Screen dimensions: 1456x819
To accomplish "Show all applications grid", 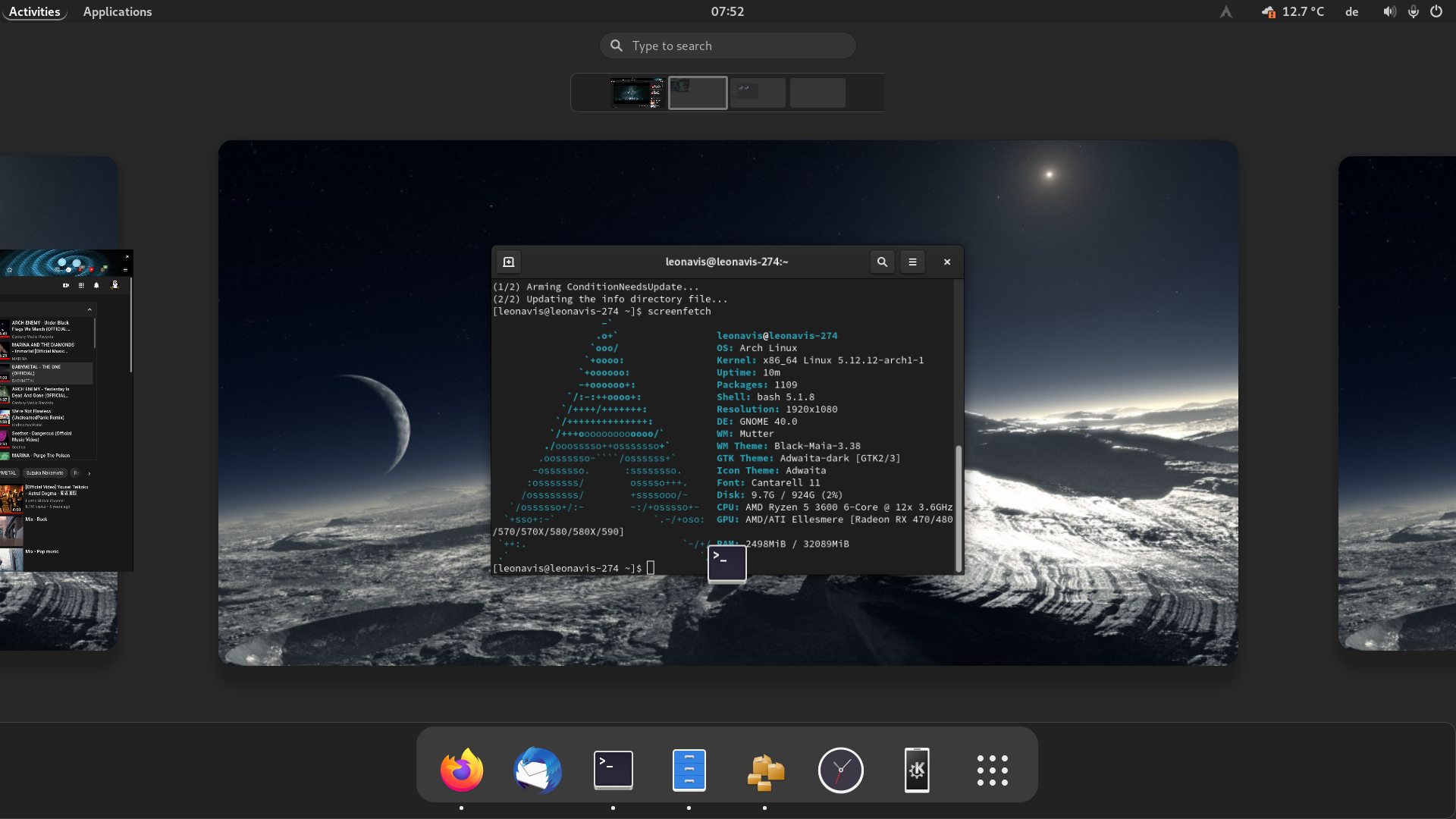I will pyautogui.click(x=992, y=770).
